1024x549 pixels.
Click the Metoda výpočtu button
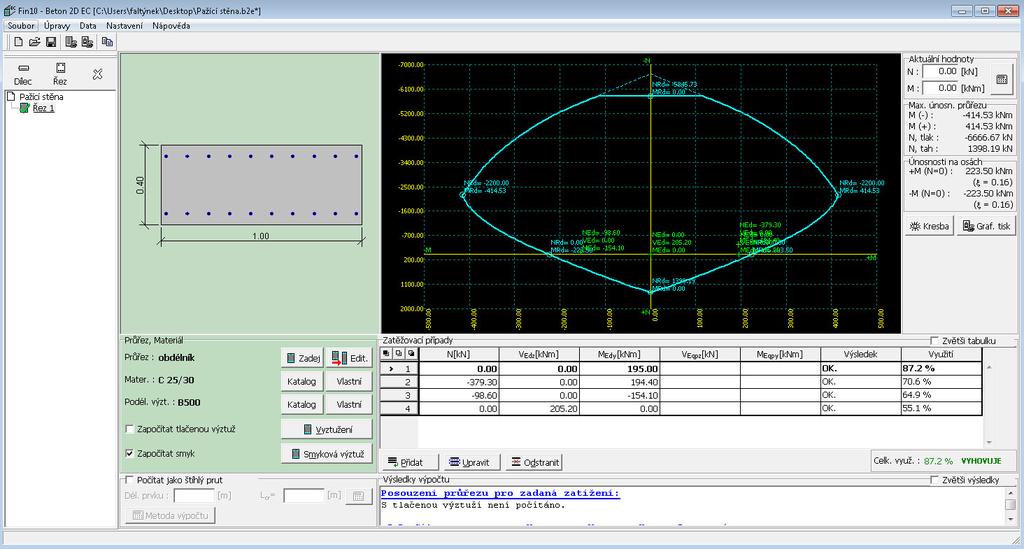[170, 515]
